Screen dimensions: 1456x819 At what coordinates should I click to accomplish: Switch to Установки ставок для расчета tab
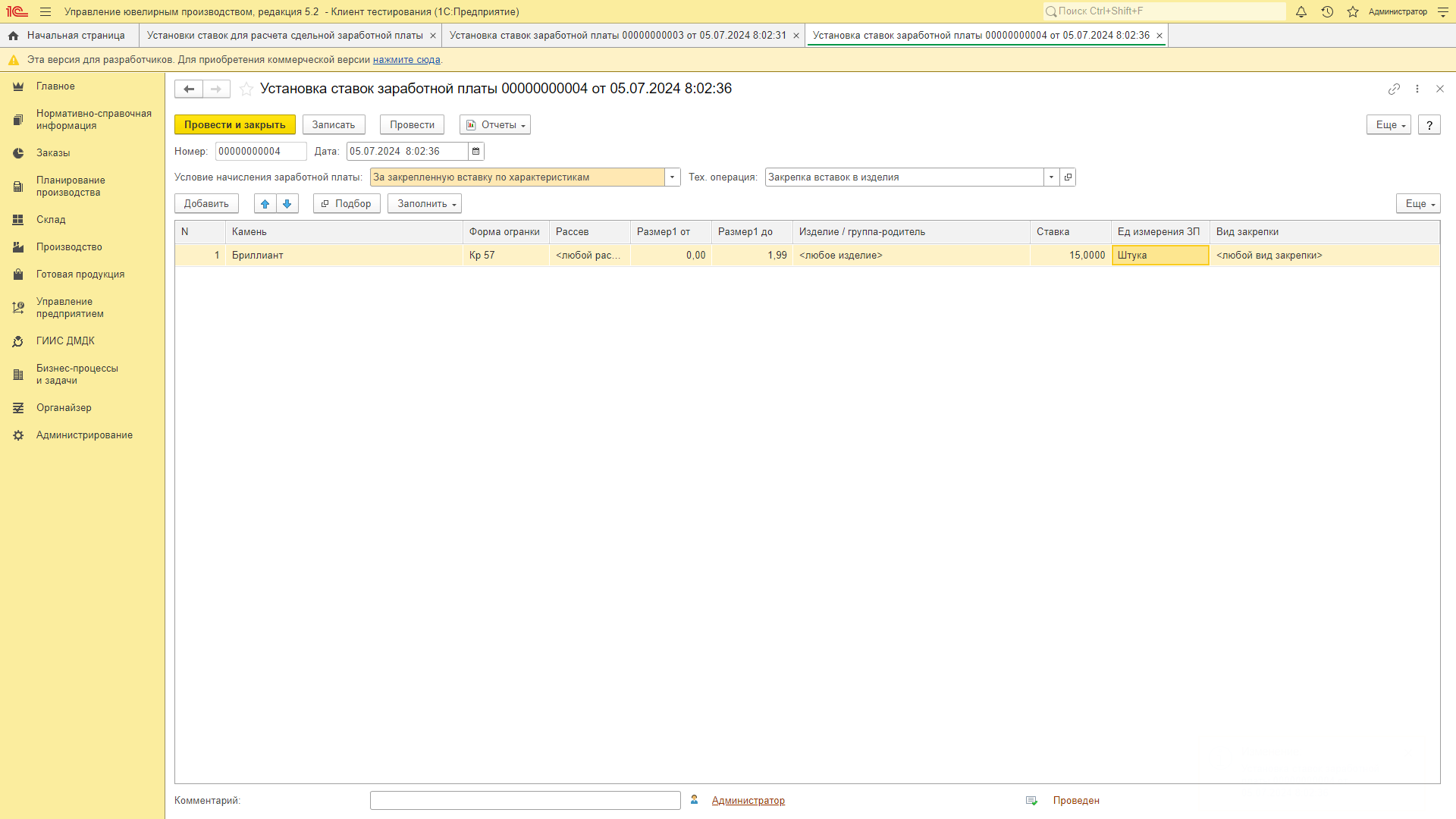coord(284,36)
